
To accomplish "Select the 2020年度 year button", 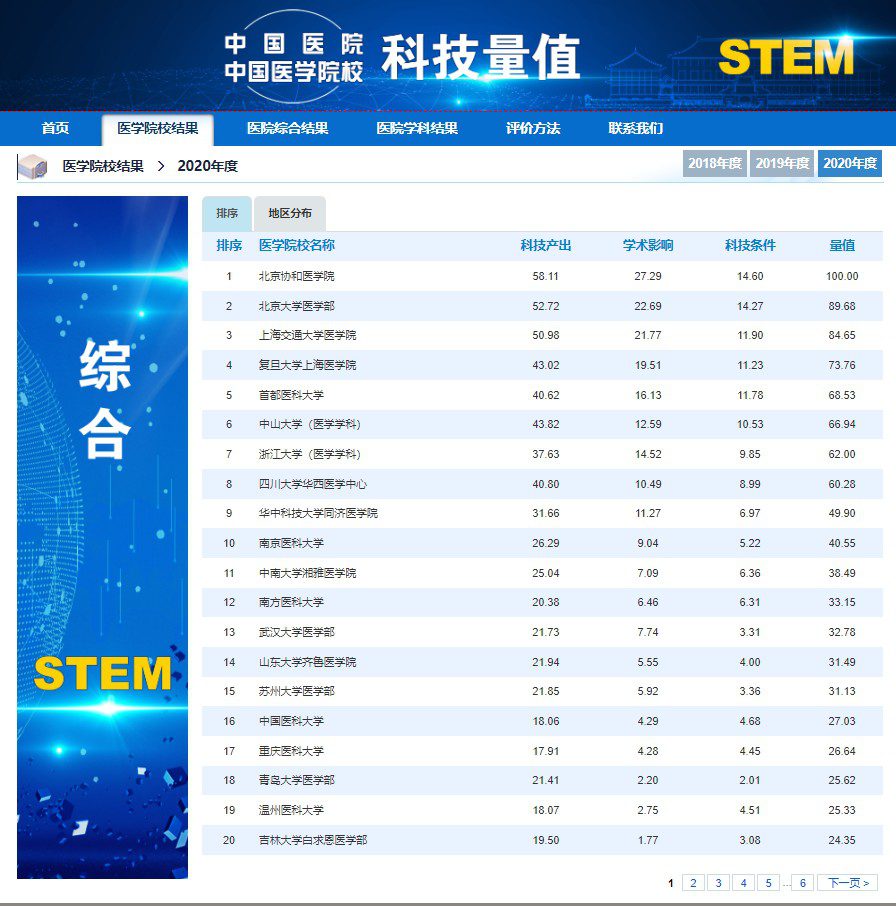I will [850, 164].
